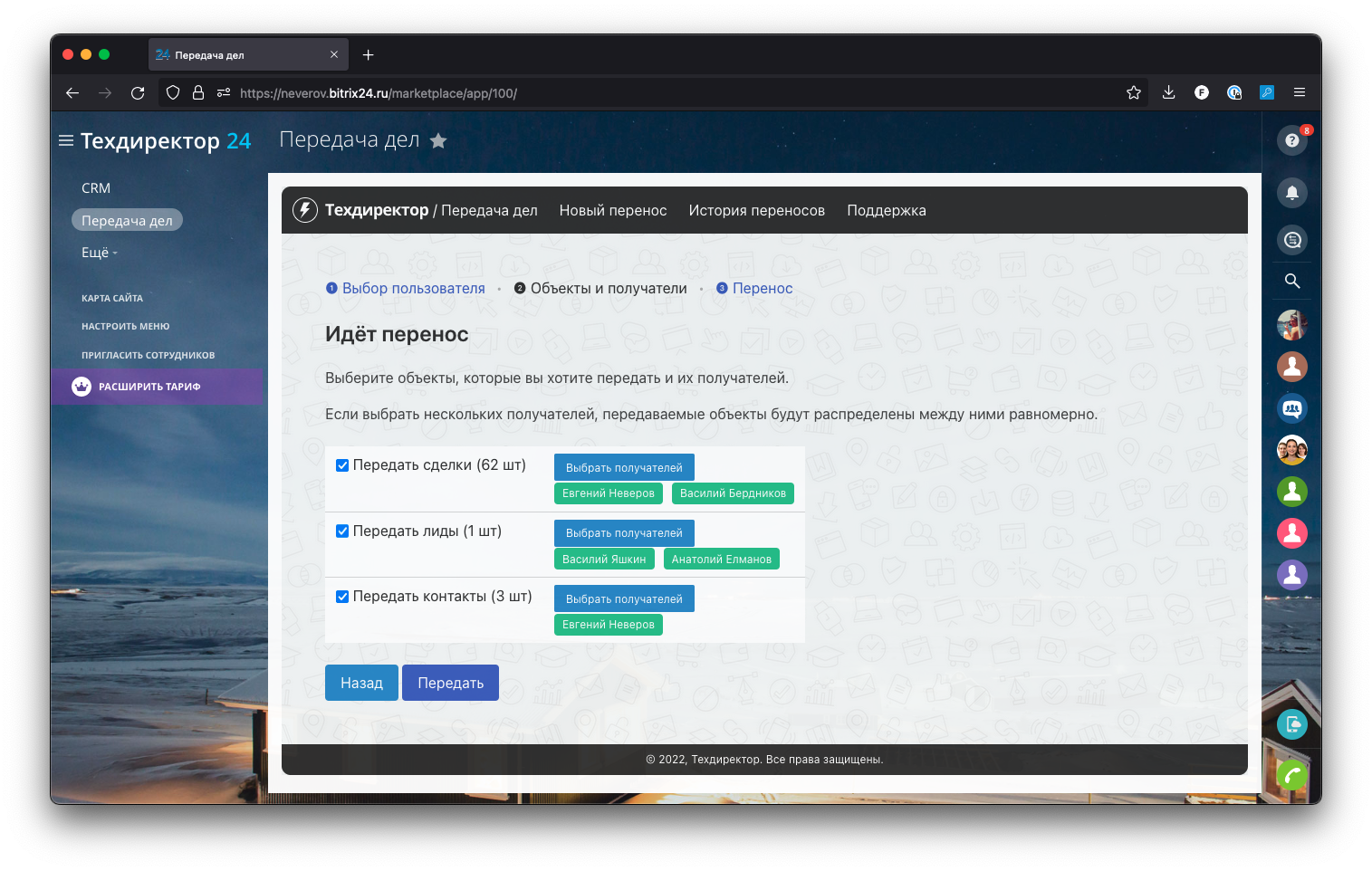Toggle the hamburger menu beside Техдиректор 24

[66, 140]
